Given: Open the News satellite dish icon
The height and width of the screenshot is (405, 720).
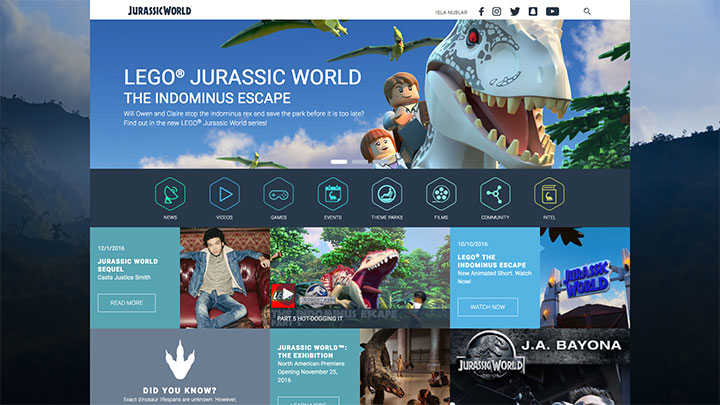Looking at the screenshot, I should click(x=170, y=193).
